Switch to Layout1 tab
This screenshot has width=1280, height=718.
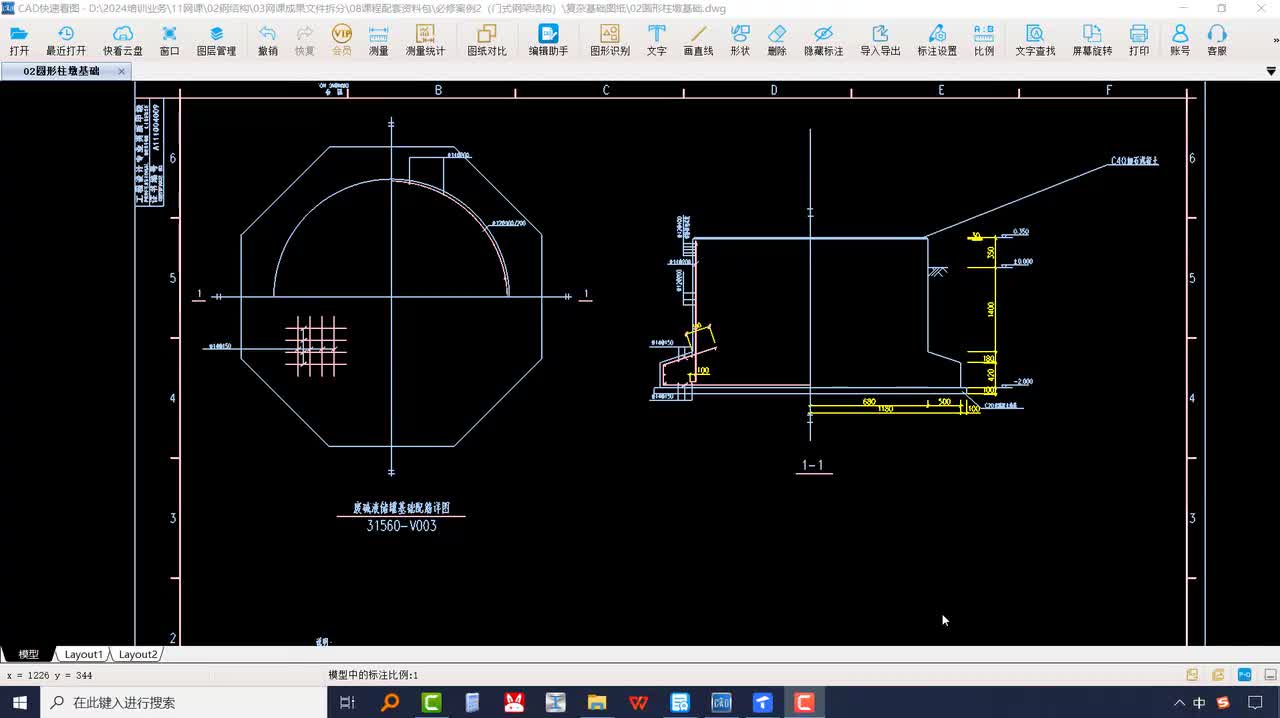click(83, 654)
